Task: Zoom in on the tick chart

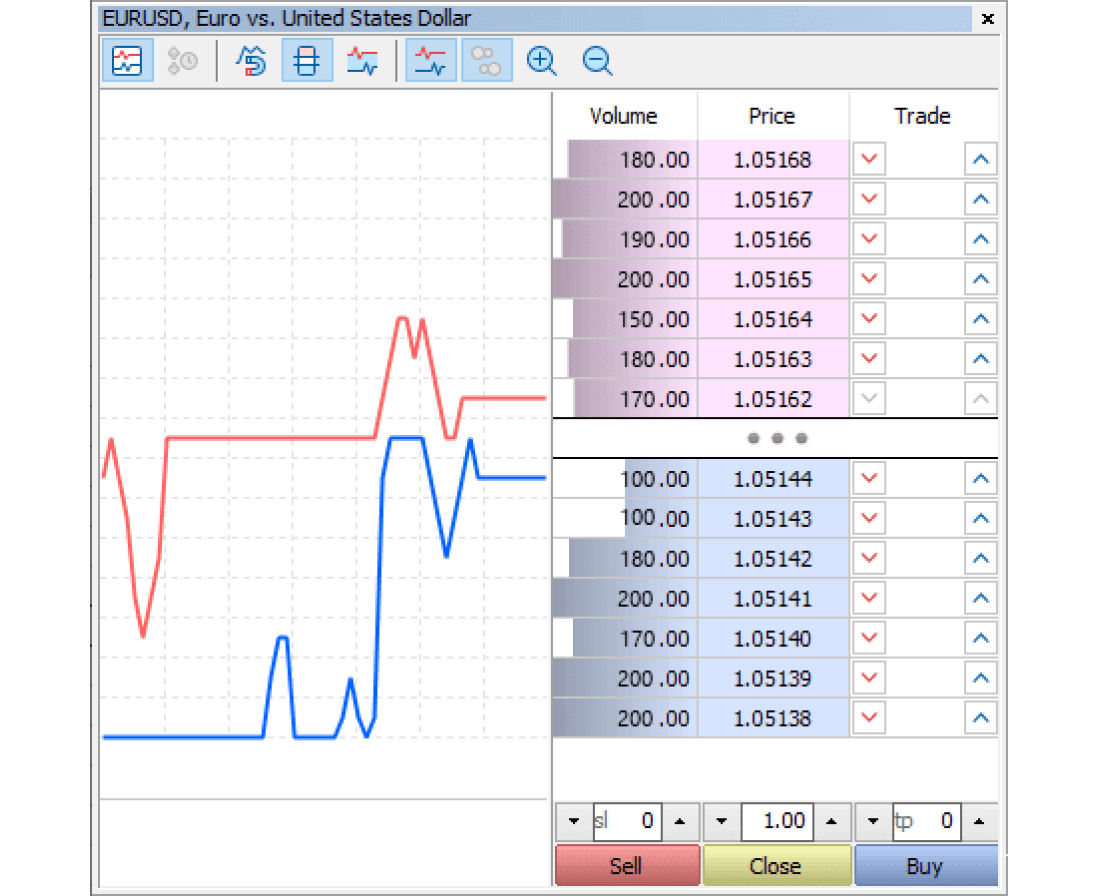Action: 541,61
